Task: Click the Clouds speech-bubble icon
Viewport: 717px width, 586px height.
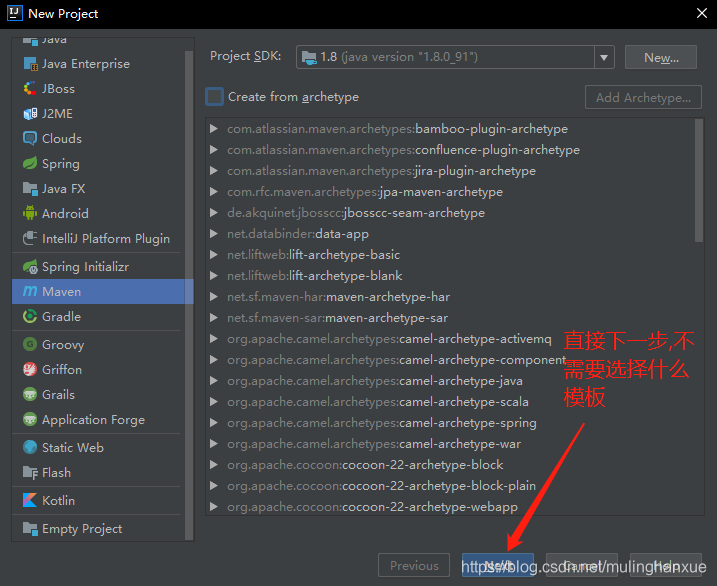Action: pos(30,139)
